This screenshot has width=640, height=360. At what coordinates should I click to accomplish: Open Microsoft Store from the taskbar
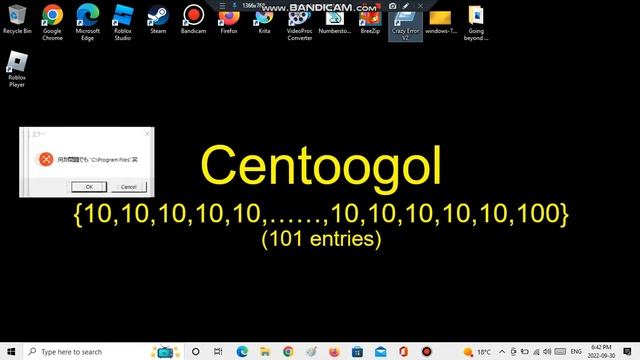357,351
